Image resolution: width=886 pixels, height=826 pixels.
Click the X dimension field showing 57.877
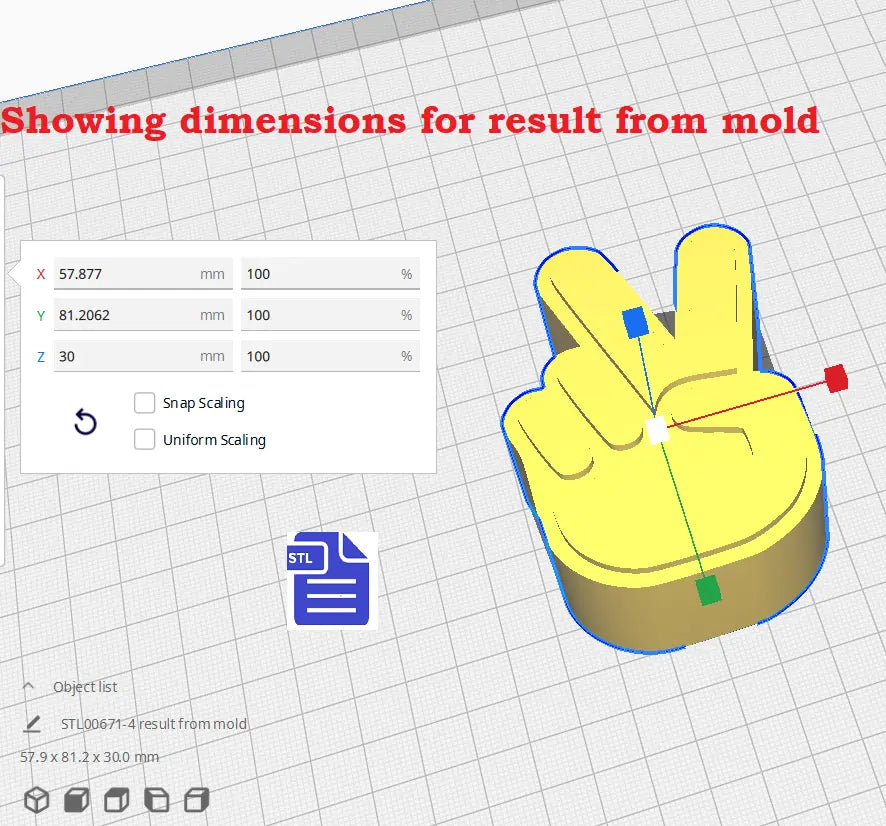[x=125, y=274]
